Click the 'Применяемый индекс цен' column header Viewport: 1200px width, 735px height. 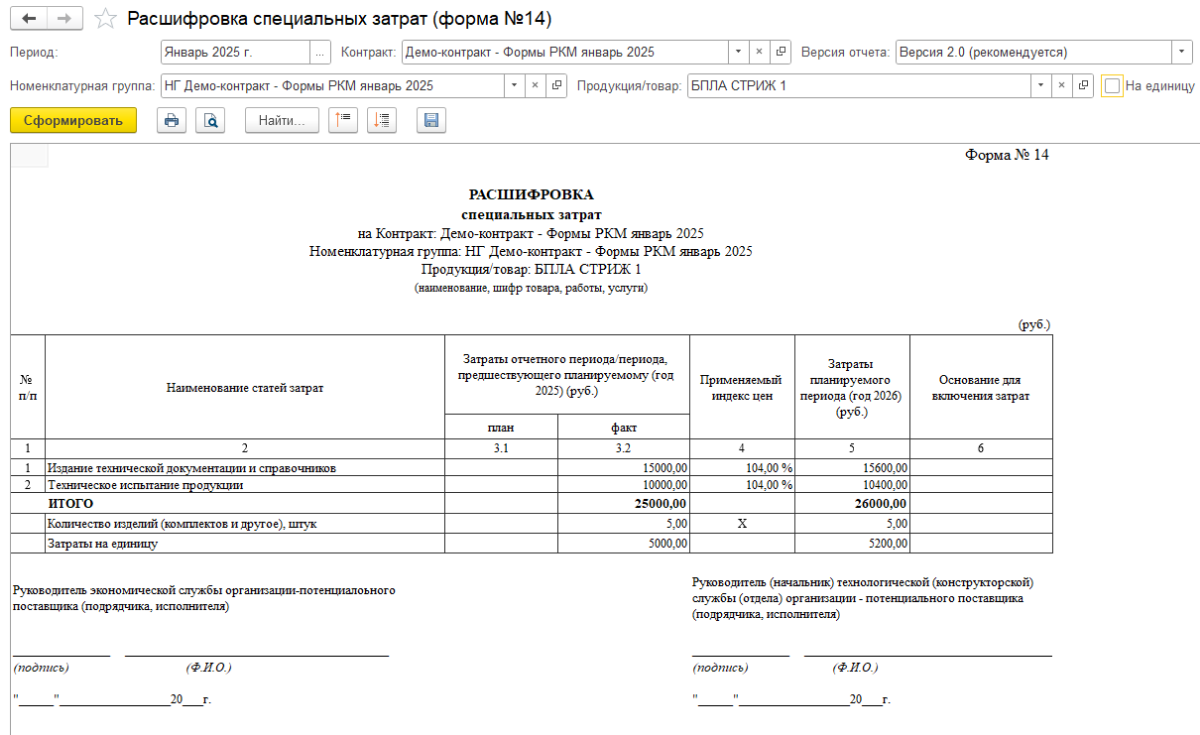742,387
